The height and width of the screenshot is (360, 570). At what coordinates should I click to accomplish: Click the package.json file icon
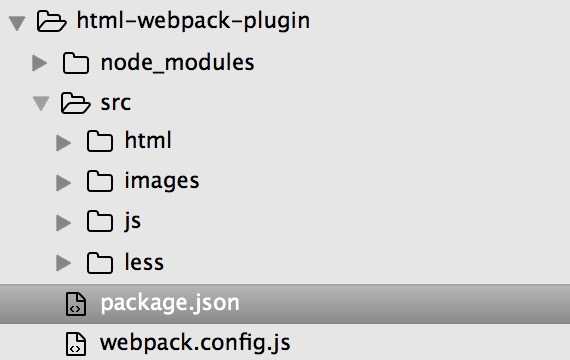76,304
